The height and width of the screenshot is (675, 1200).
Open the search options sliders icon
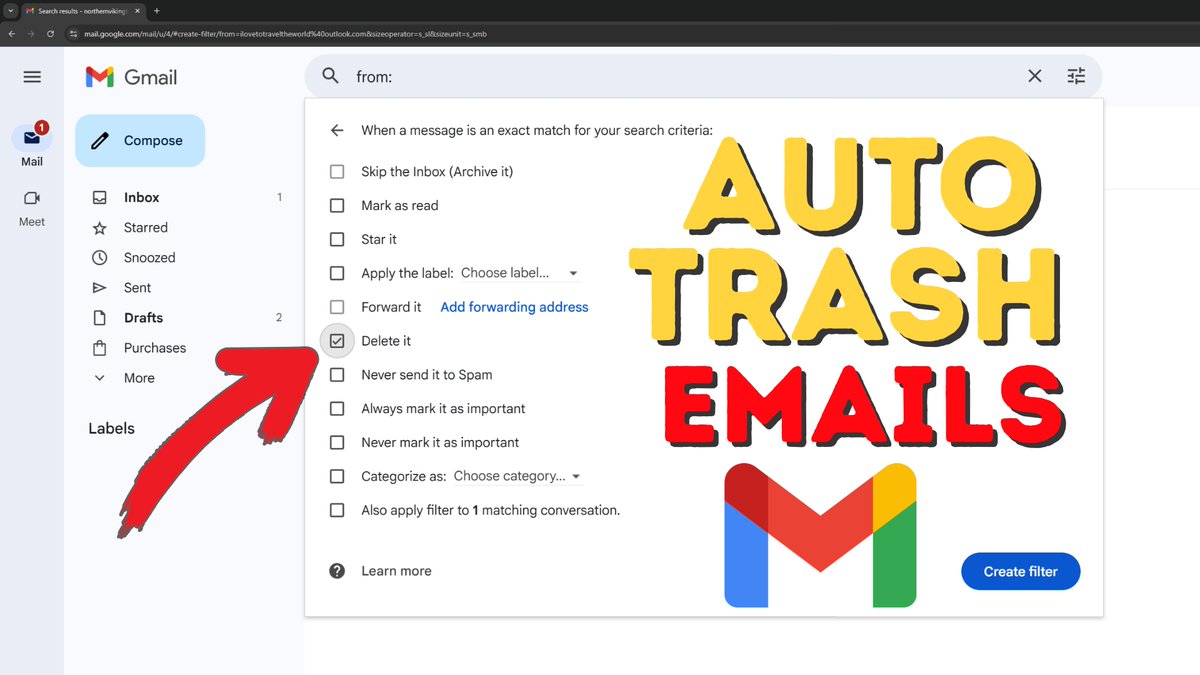(x=1076, y=76)
